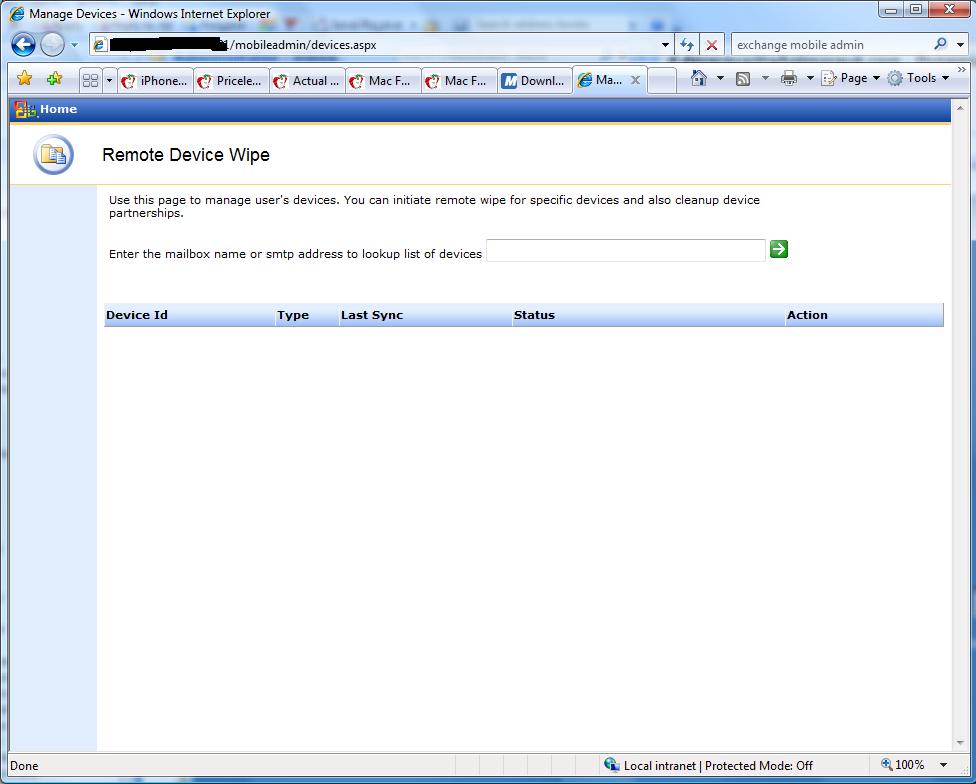Minimize the Internet Explorer window
Image resolution: width=976 pixels, height=784 pixels.
point(891,9)
